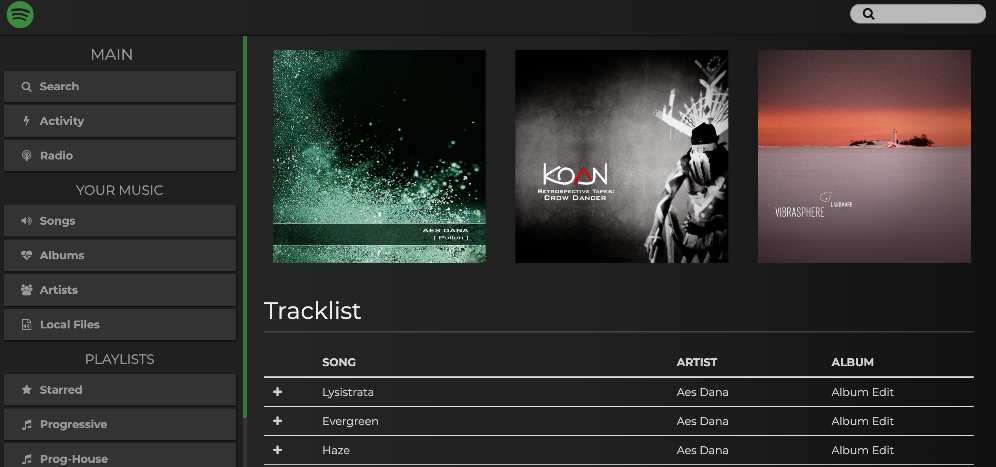Click the file icon beside Local Files

click(26, 324)
